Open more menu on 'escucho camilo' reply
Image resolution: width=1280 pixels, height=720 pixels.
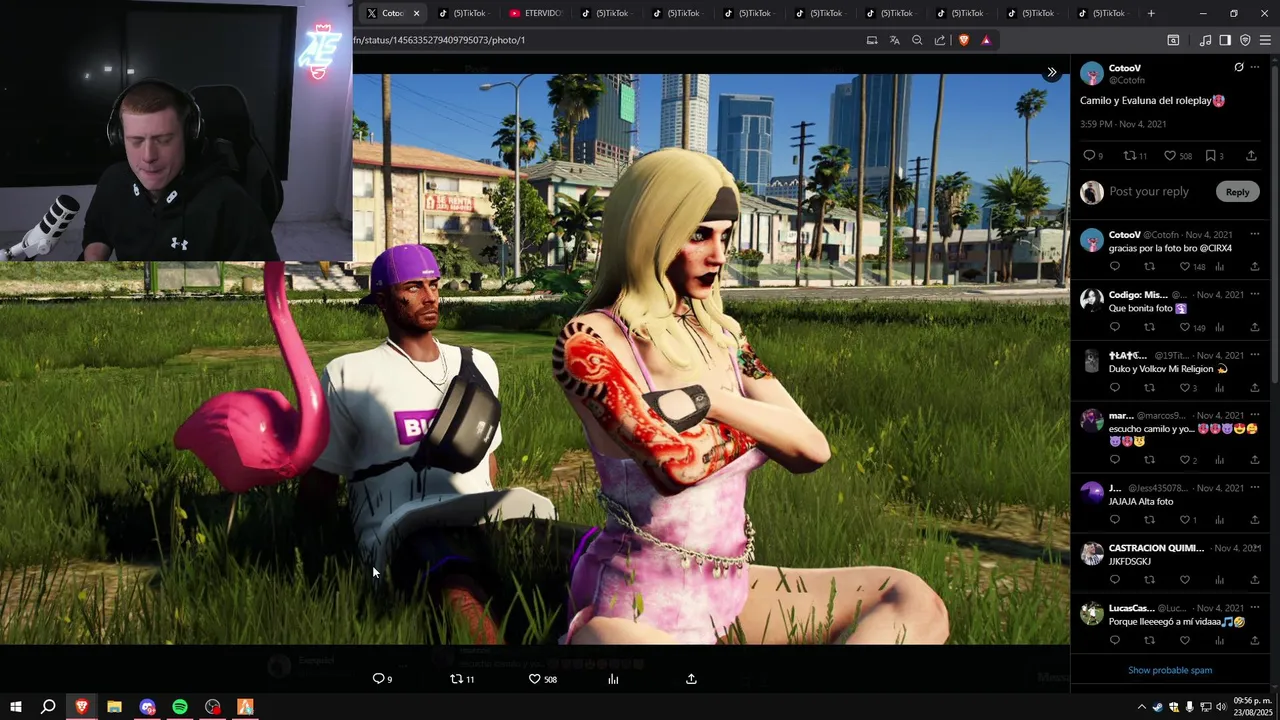1255,415
